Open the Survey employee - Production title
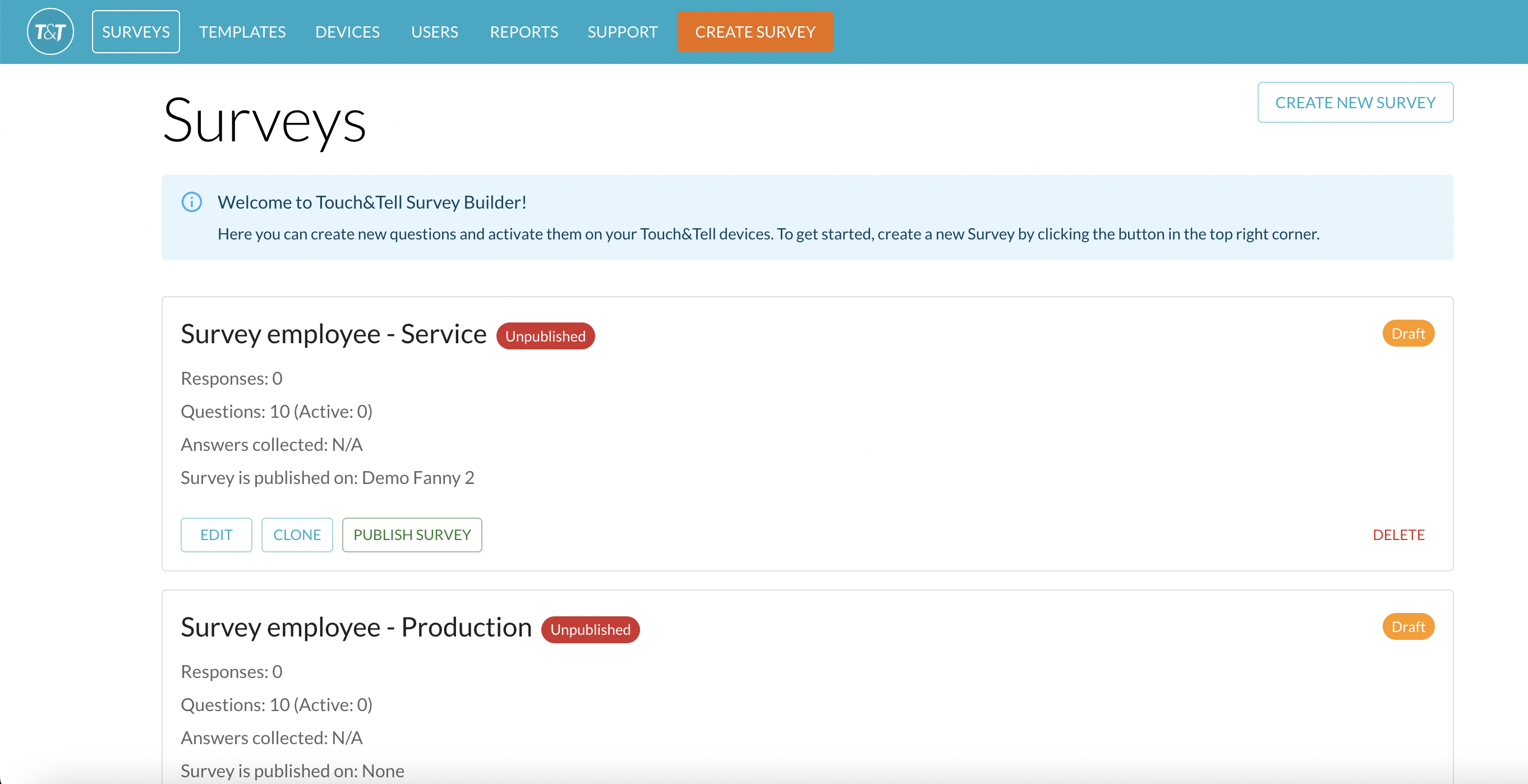The width and height of the screenshot is (1528, 784). point(356,628)
